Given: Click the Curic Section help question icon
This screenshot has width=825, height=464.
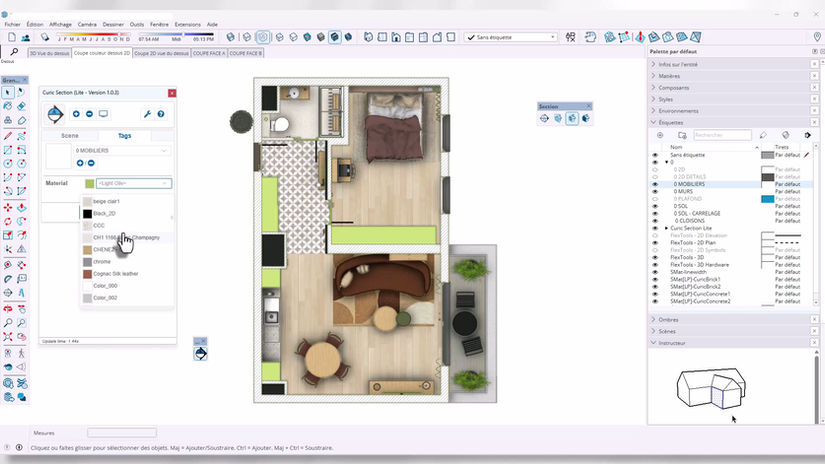Looking at the screenshot, I should [x=161, y=114].
